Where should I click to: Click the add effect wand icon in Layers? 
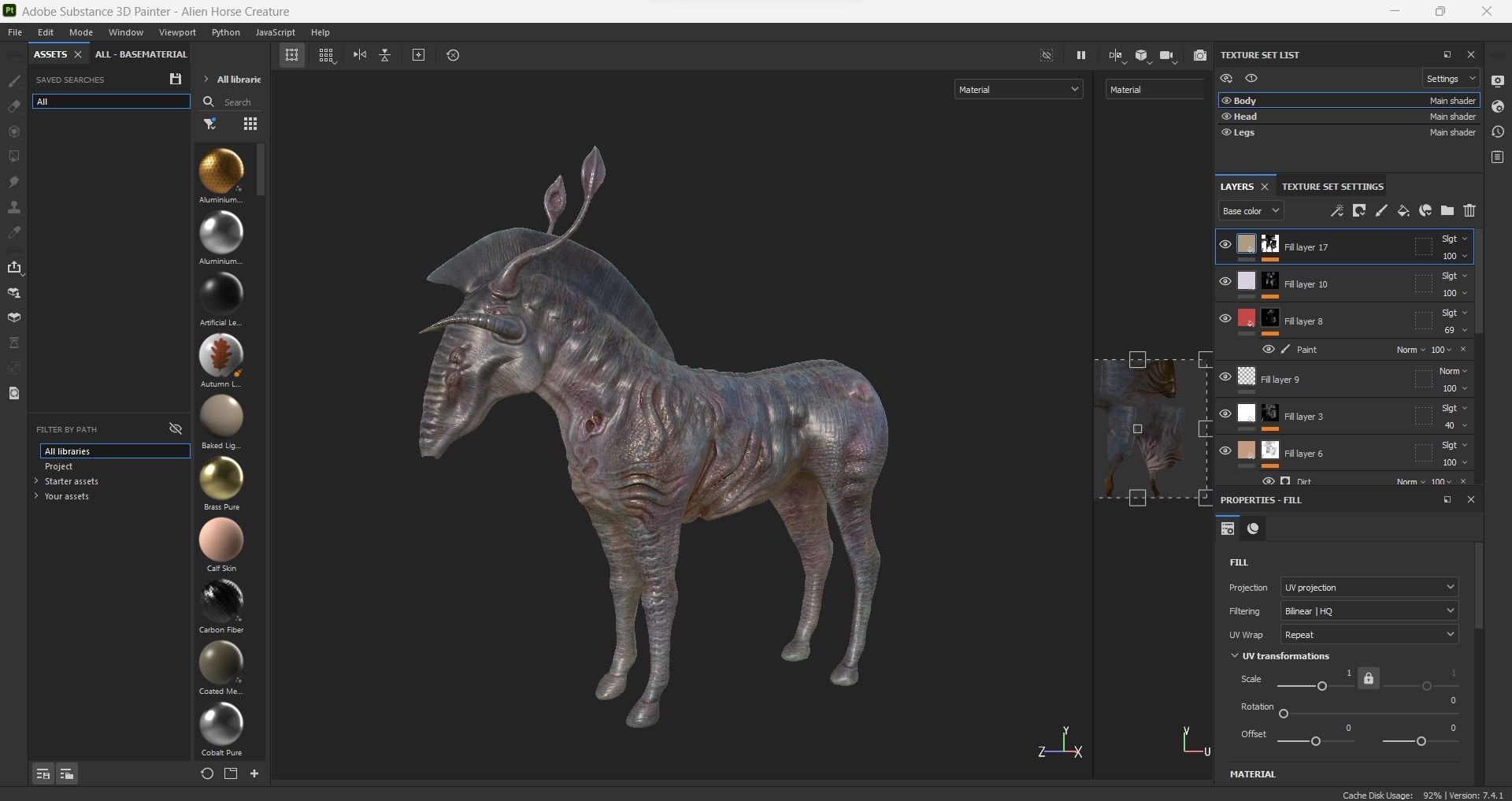point(1336,210)
